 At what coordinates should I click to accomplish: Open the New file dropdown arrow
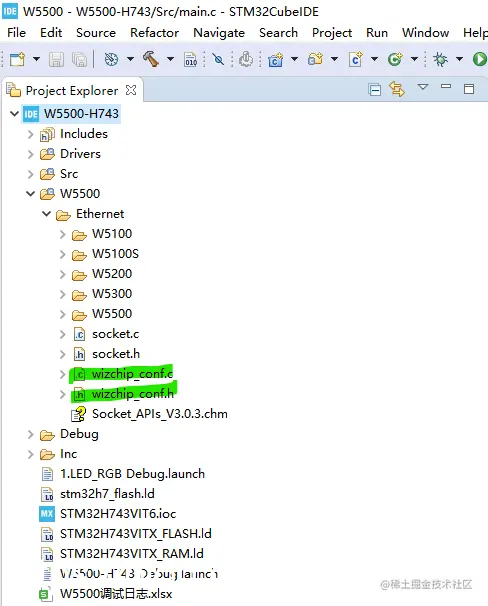click(36, 59)
